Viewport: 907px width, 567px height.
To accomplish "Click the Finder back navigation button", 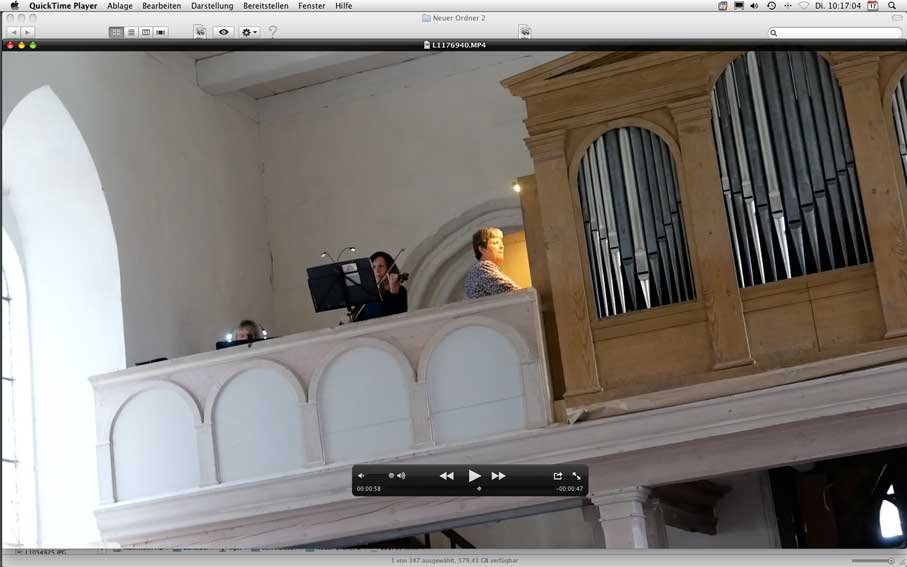I will click(13, 32).
